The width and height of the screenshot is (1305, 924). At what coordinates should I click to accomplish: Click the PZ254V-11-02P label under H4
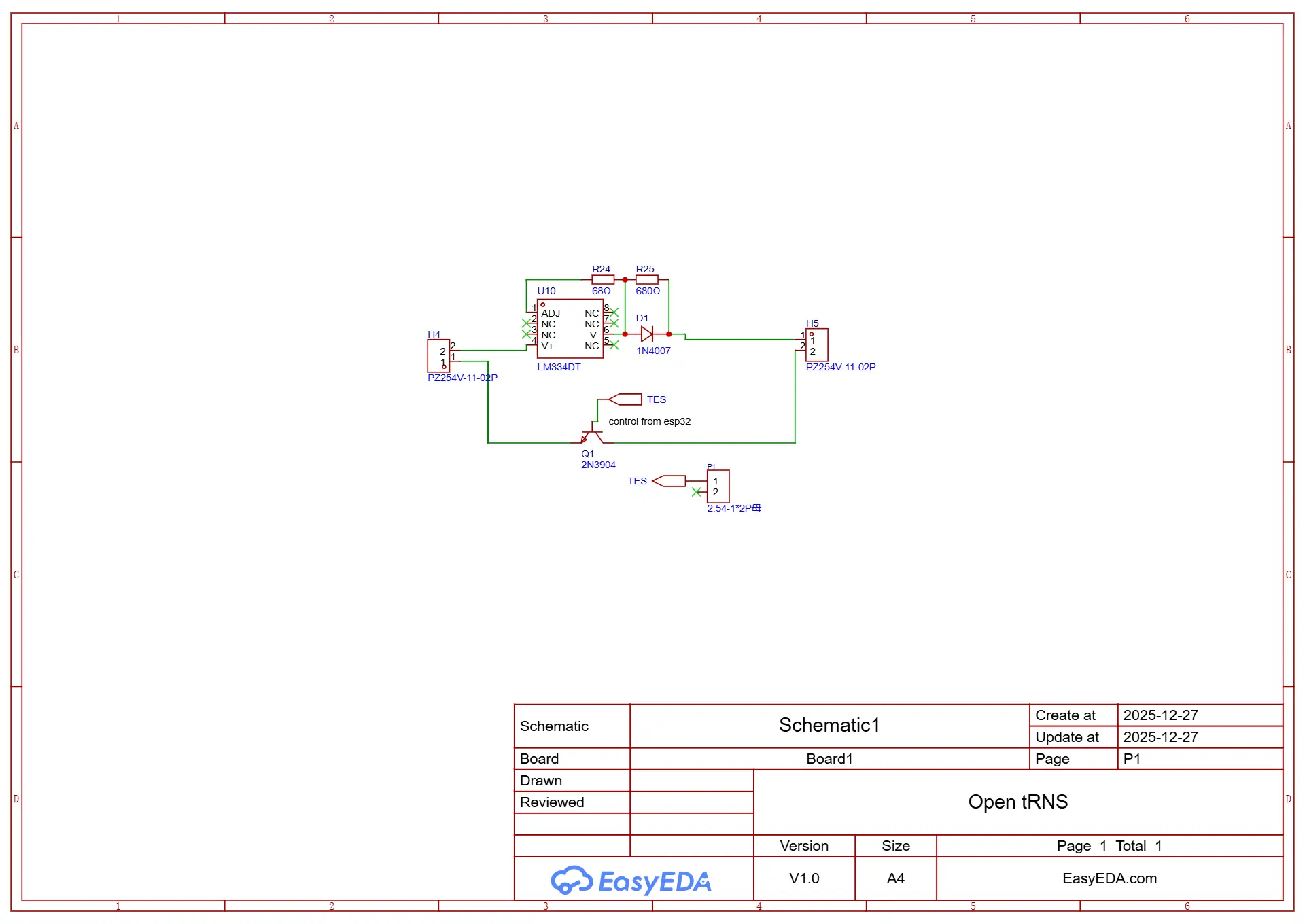pos(462,378)
